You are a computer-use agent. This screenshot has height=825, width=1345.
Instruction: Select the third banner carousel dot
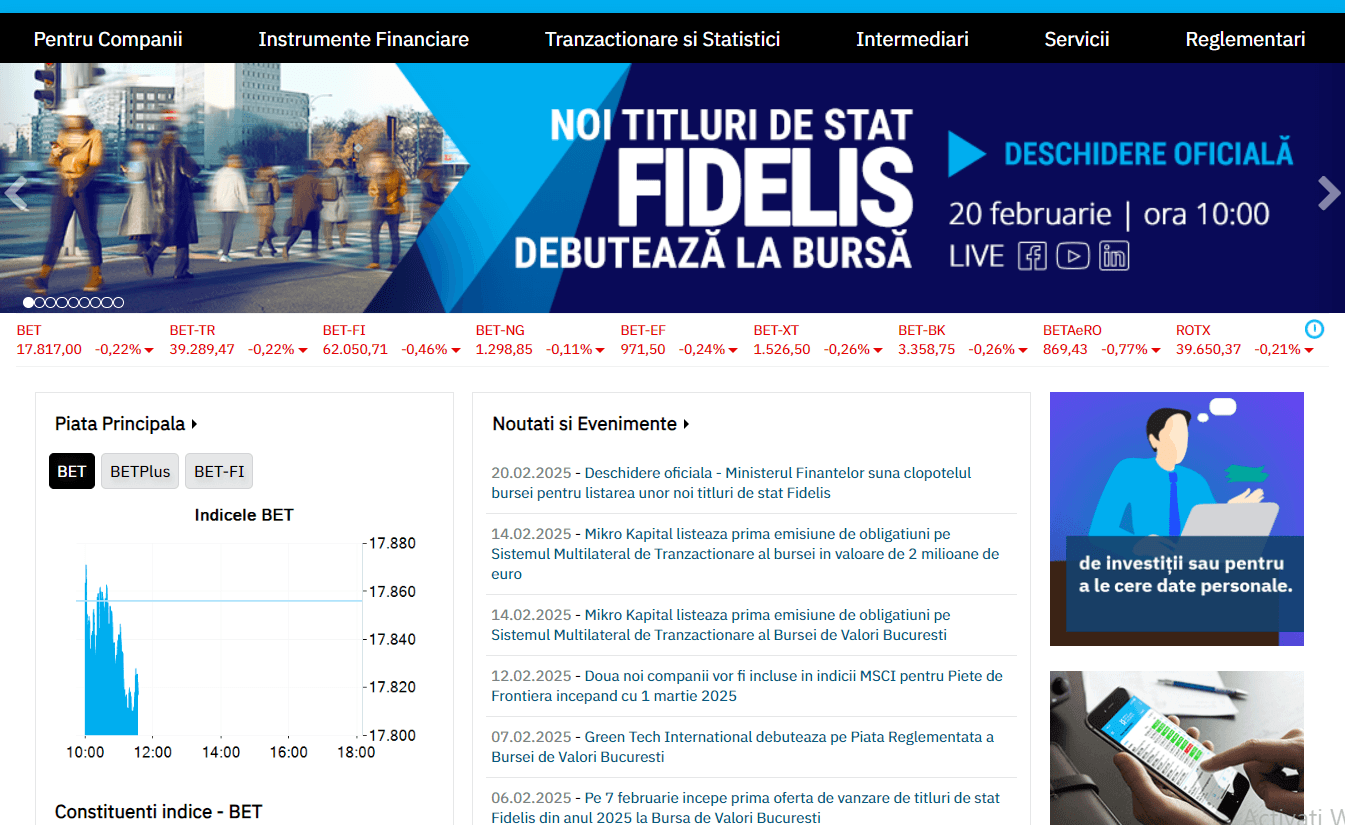point(51,302)
